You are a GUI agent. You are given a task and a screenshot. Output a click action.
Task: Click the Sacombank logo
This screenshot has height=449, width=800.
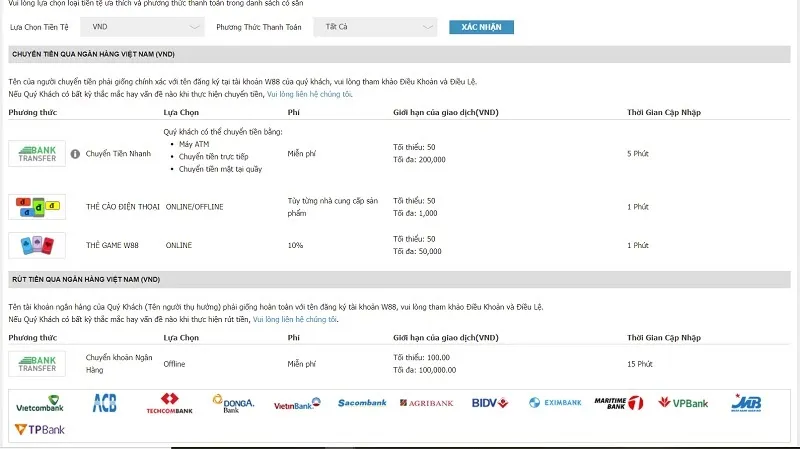coord(362,403)
